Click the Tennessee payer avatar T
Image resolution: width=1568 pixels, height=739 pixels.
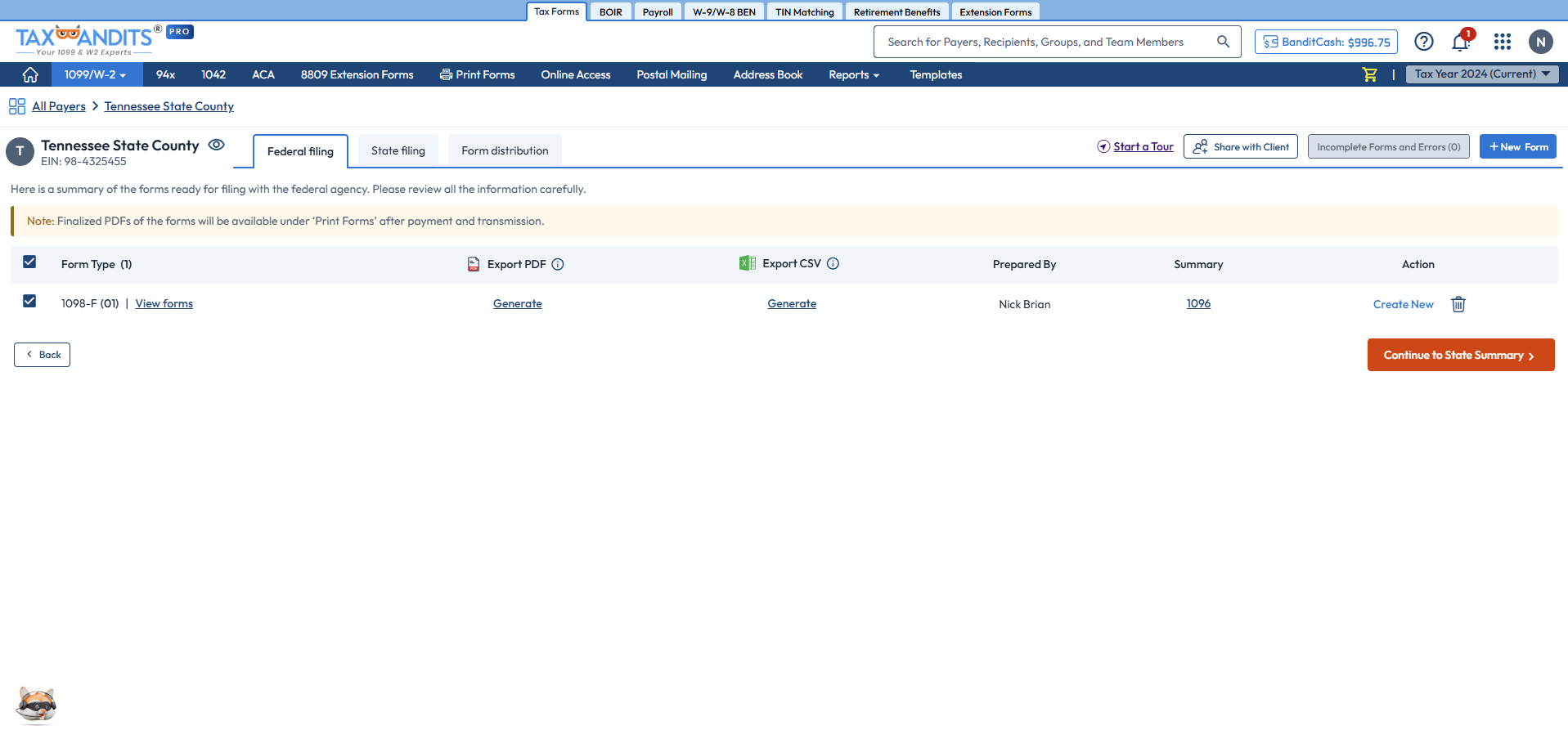click(20, 151)
